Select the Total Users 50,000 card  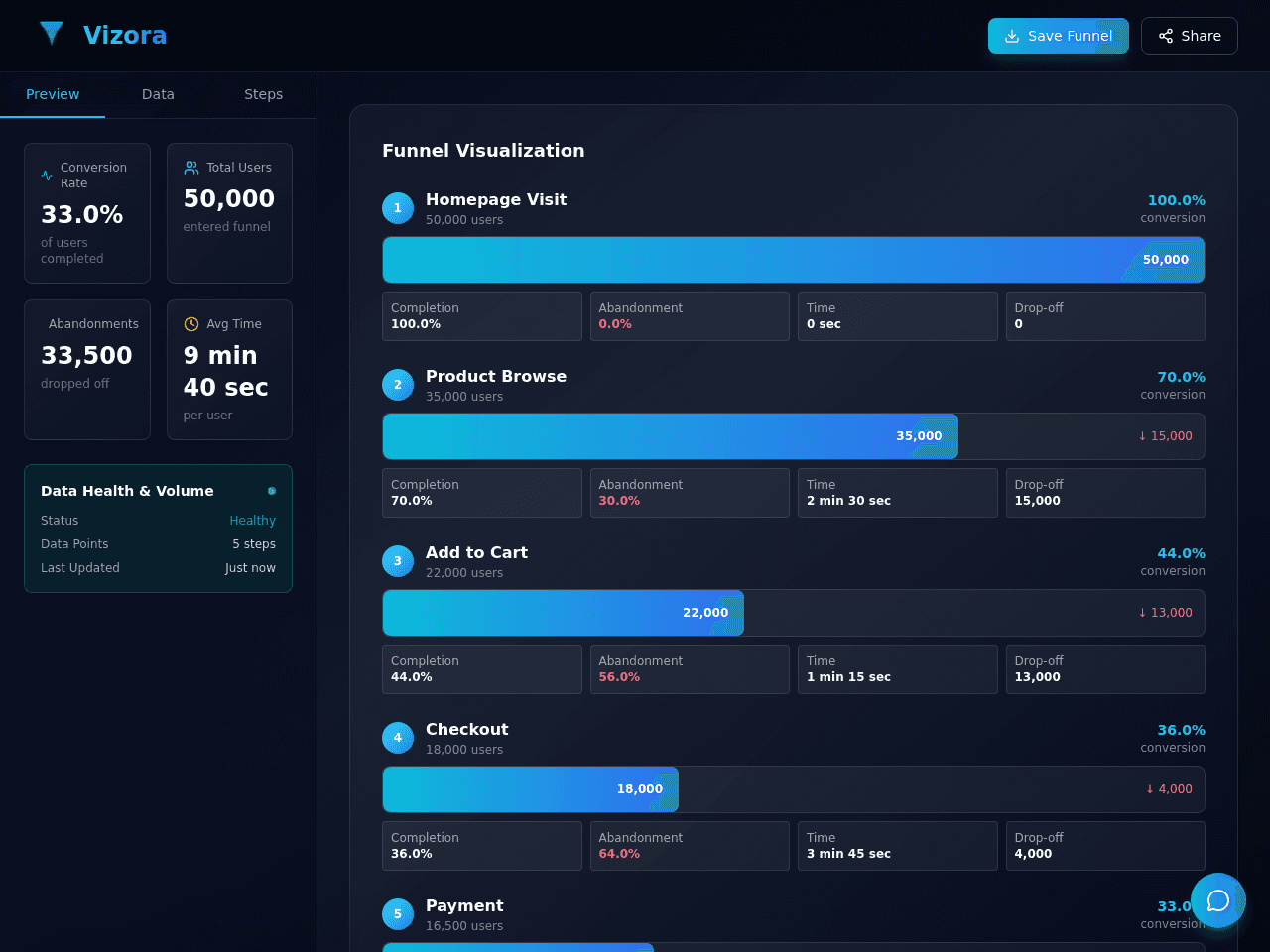pos(229,213)
